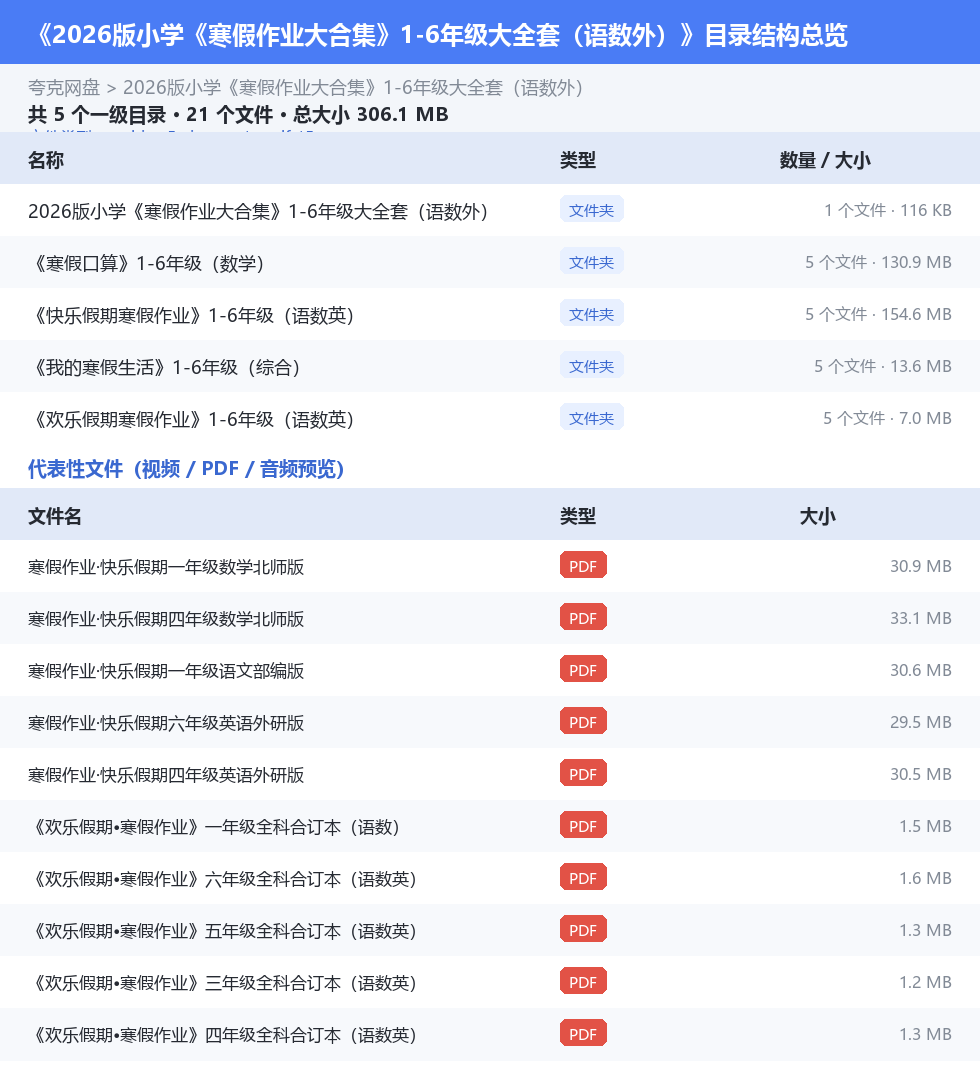Screen dimensions: 980x1092
Task: Click the 30.5 MB size cell
Action: click(x=921, y=774)
